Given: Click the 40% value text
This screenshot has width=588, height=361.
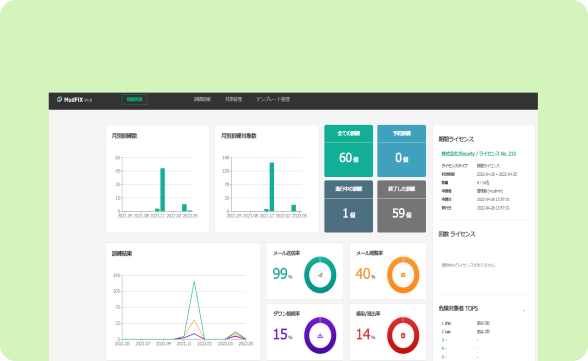Looking at the screenshot, I should coord(365,274).
